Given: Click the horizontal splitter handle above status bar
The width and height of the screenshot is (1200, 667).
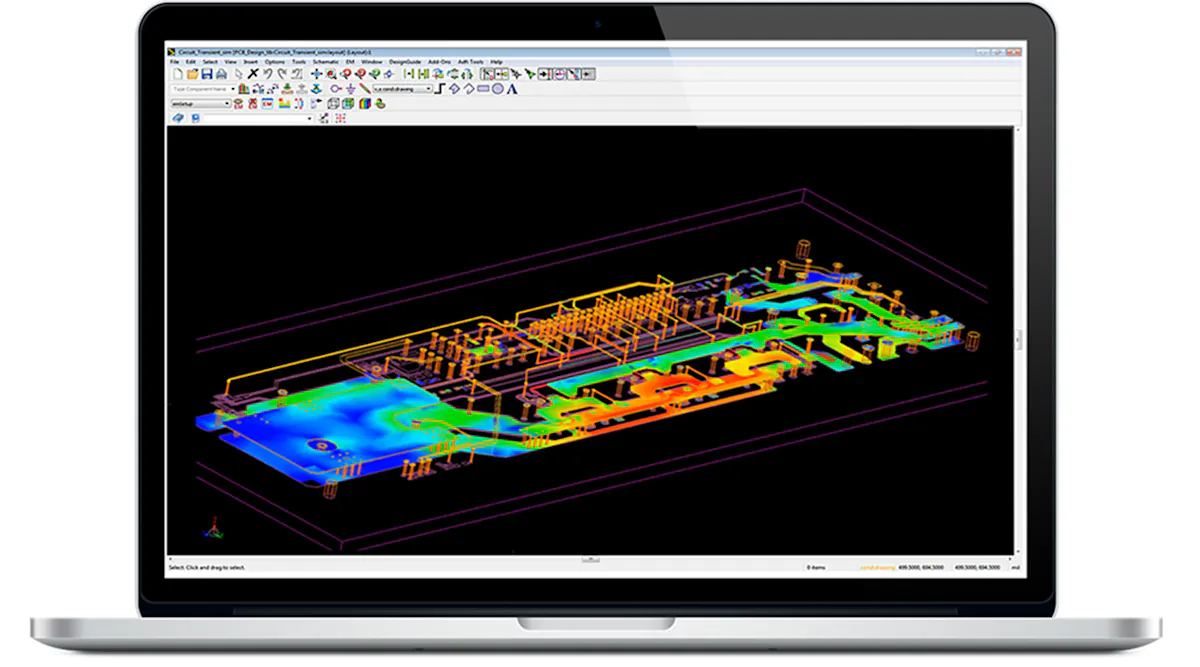Looking at the screenshot, I should (591, 559).
